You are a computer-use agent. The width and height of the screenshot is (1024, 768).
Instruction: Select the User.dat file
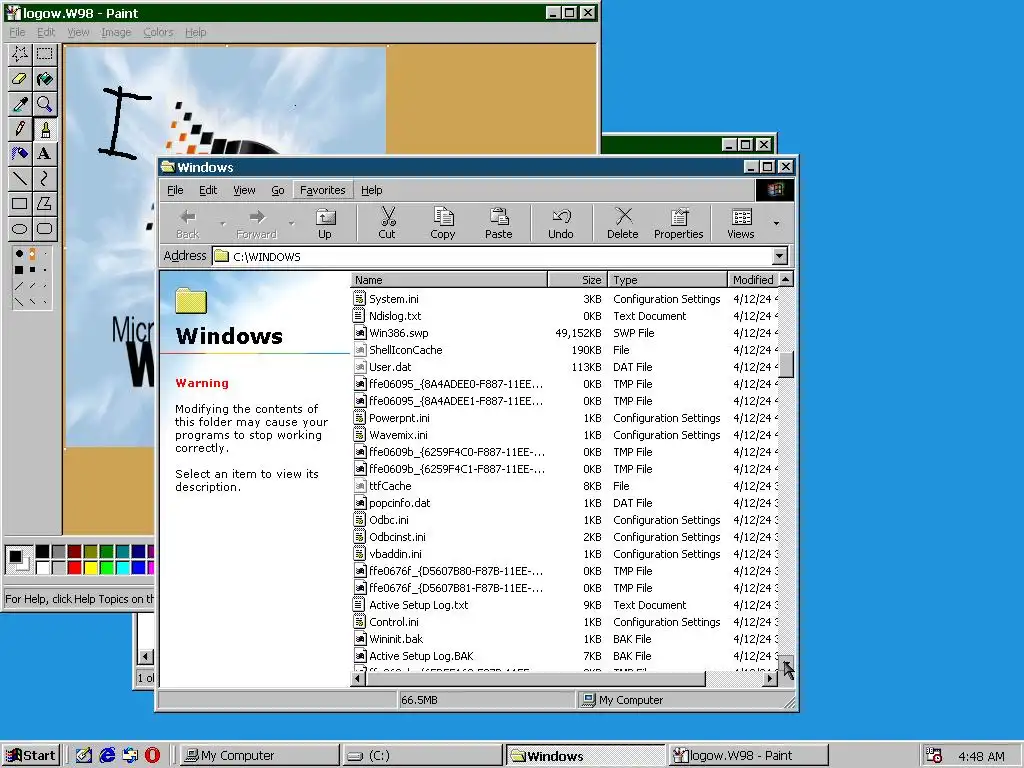(390, 366)
